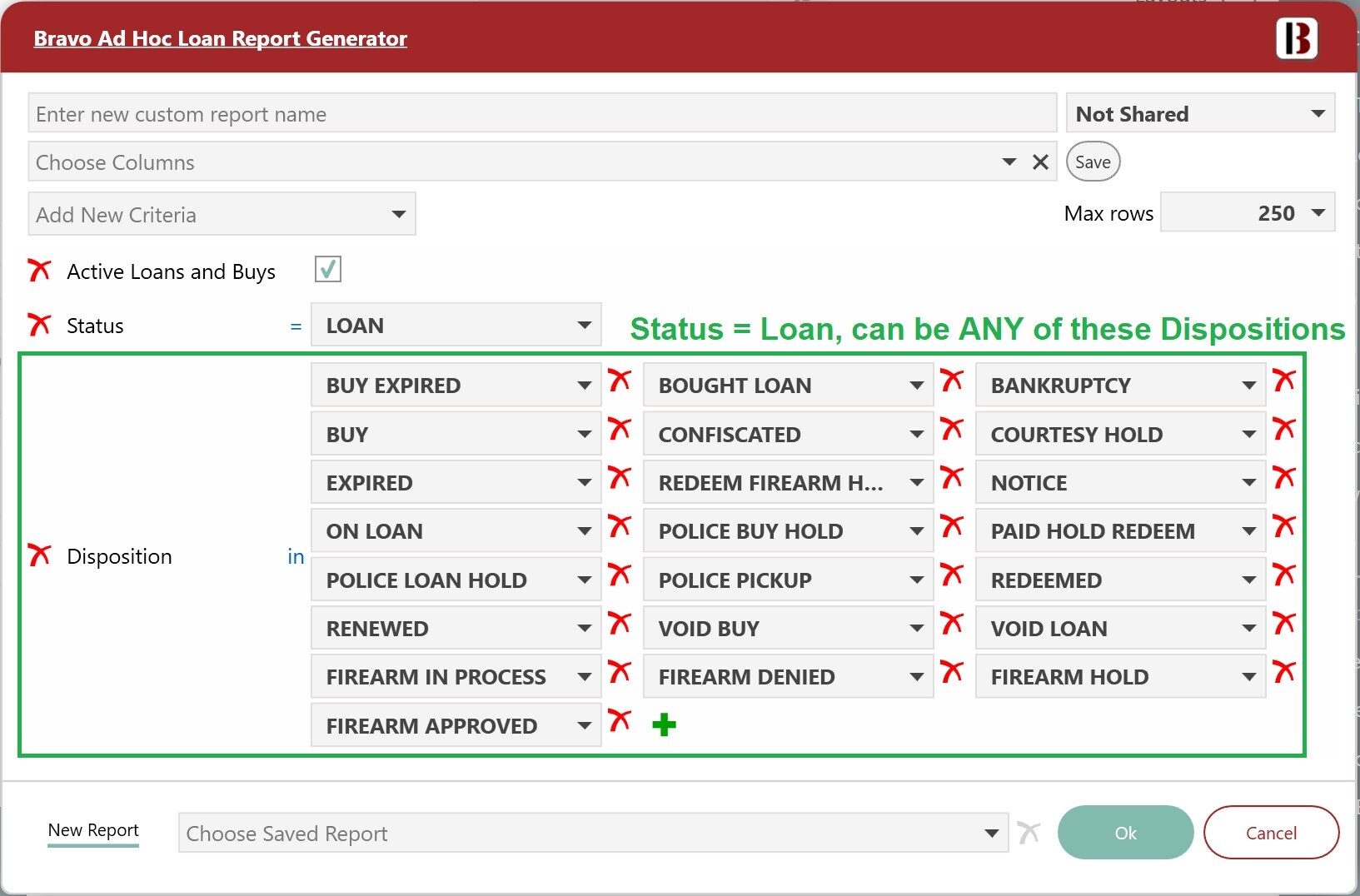This screenshot has width=1360, height=896.
Task: Clear chosen columns with the X icon
Action: point(1040,162)
